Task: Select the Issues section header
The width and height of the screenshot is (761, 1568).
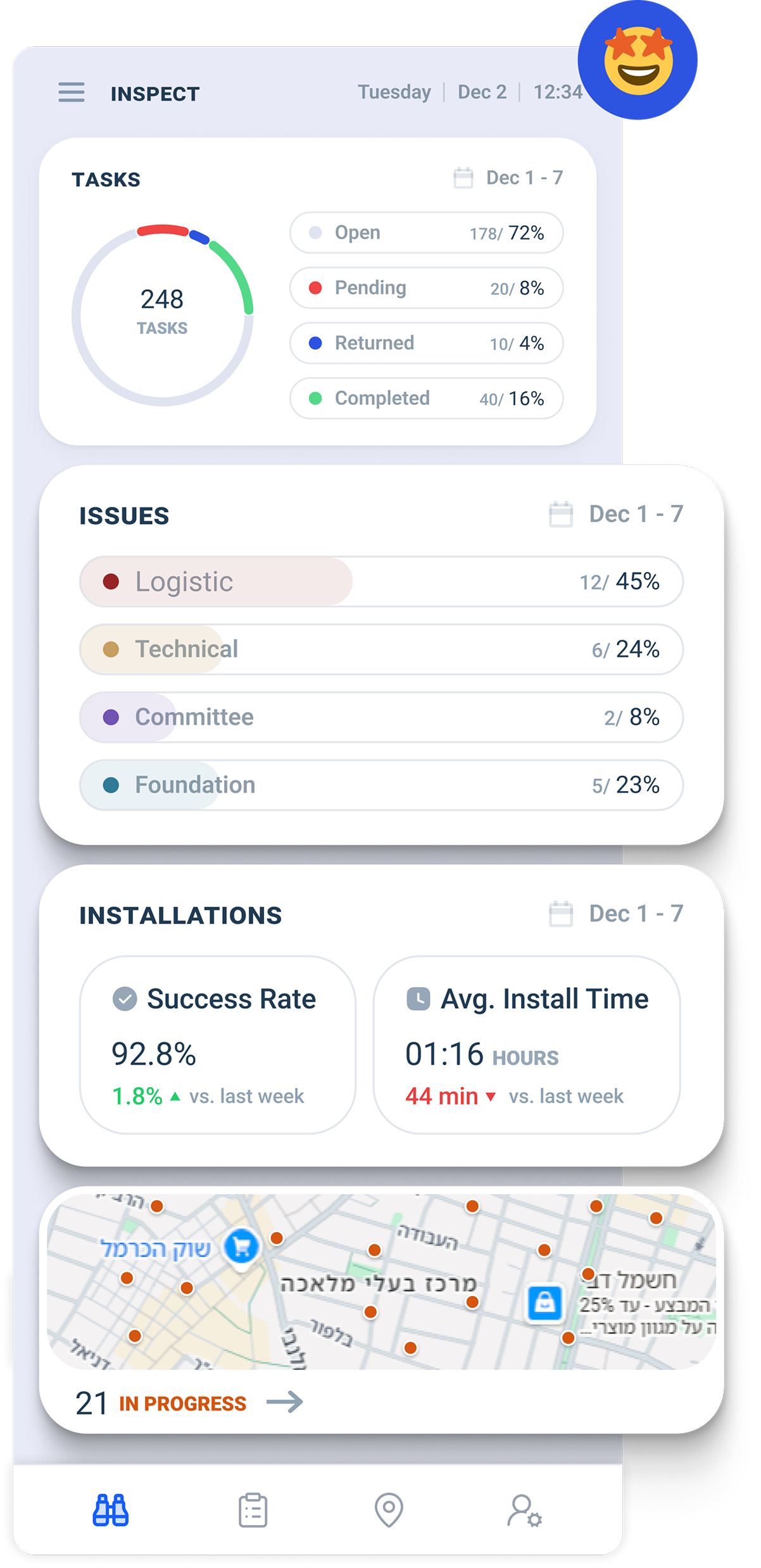Action: click(124, 514)
